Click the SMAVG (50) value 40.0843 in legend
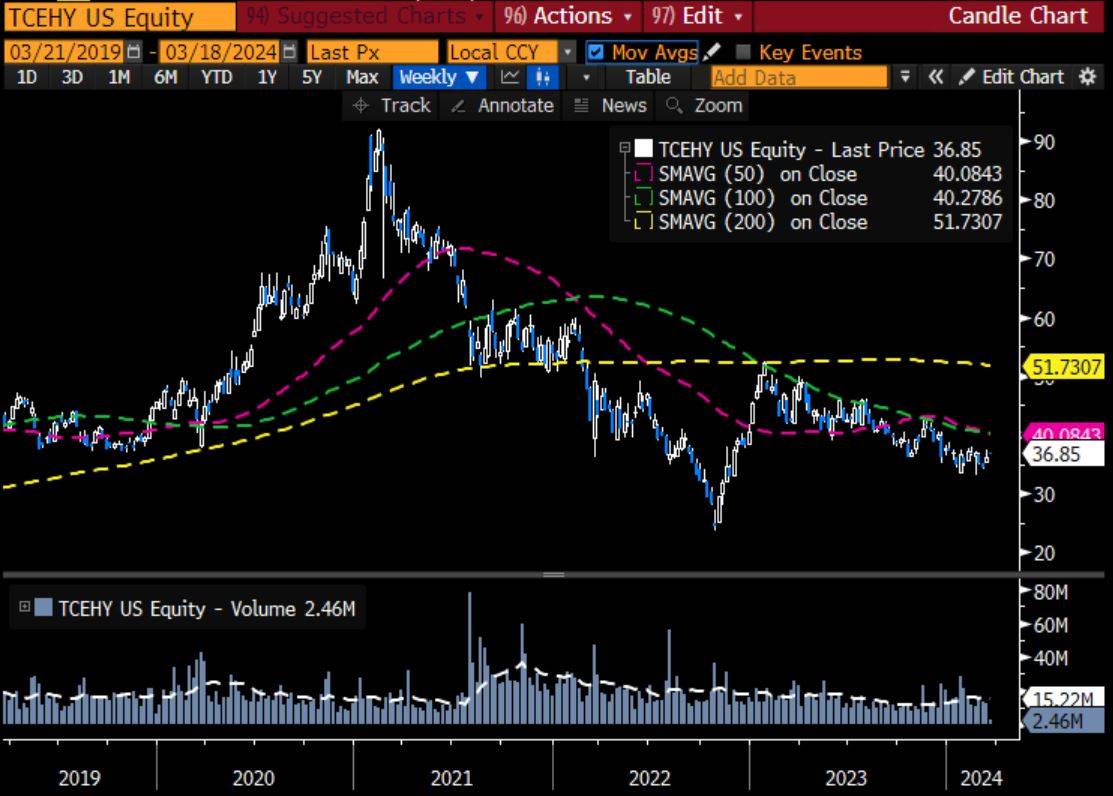This screenshot has width=1113, height=796. pyautogui.click(x=967, y=174)
